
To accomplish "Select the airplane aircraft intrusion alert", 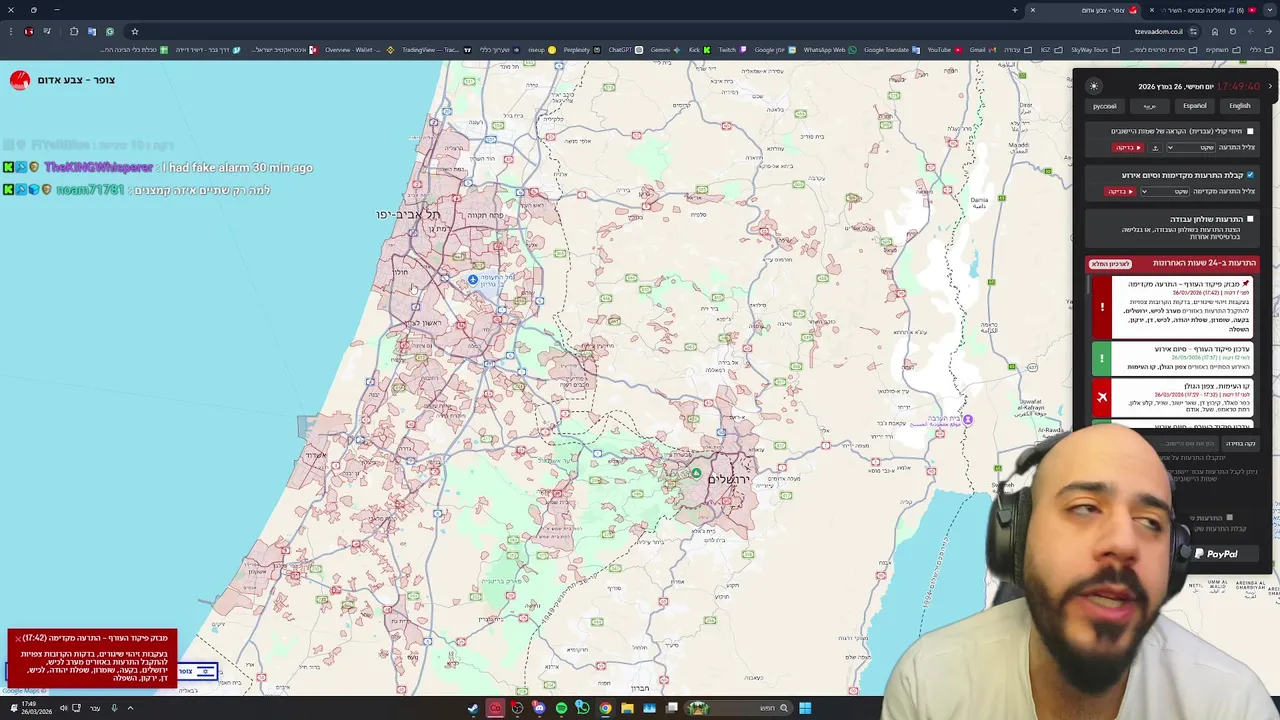I will pos(1172,397).
